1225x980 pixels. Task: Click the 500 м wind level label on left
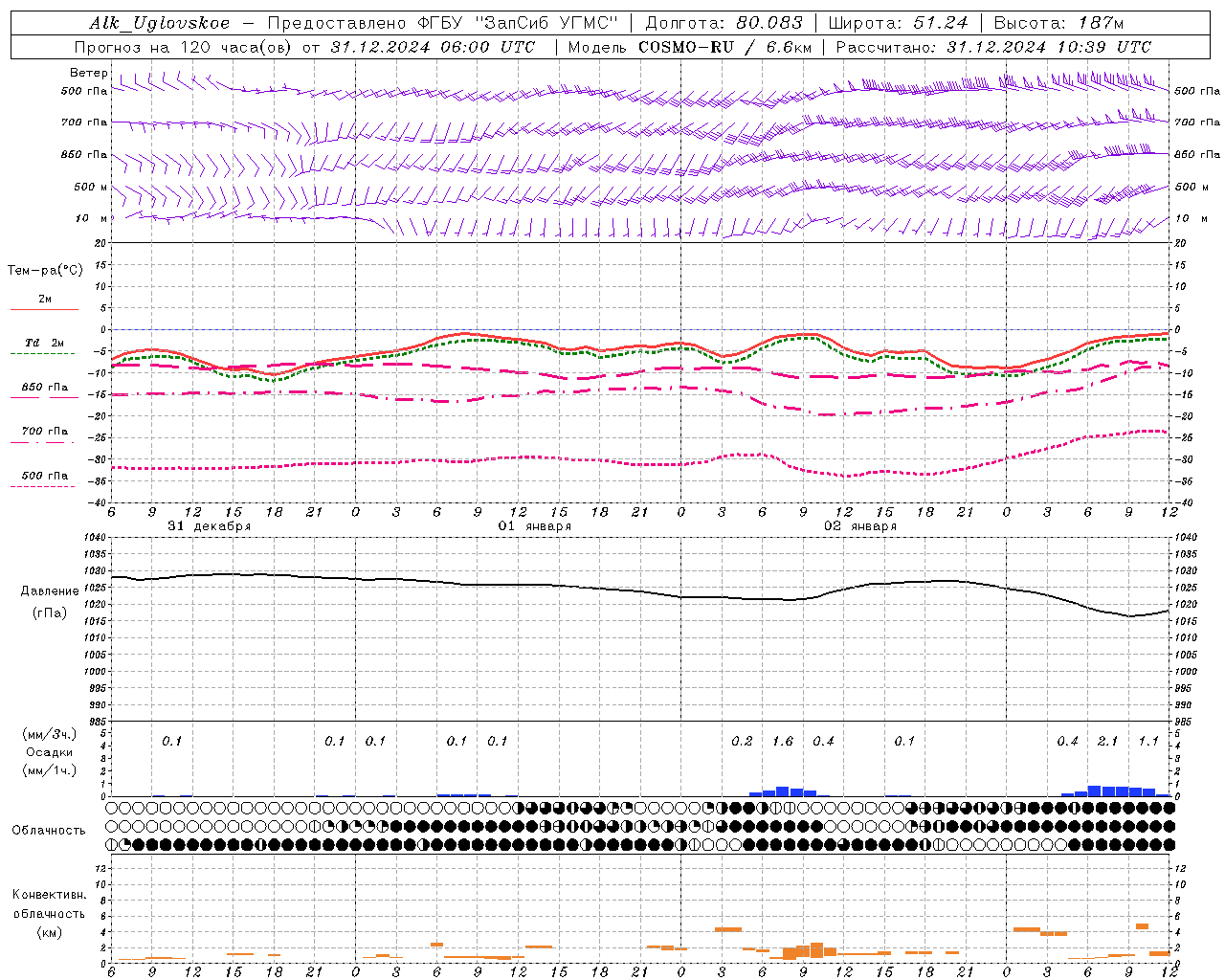click(x=91, y=187)
